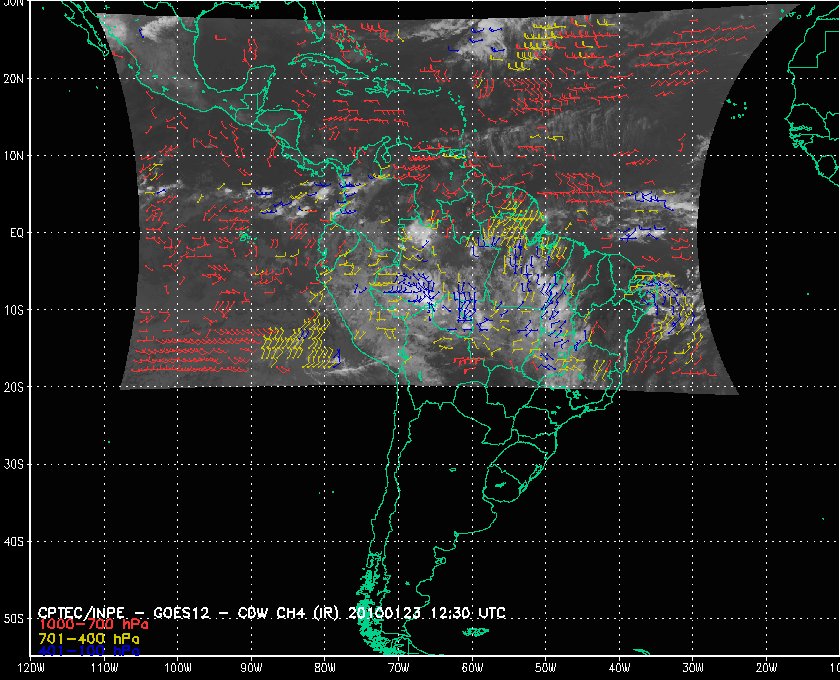
Task: Click the 20N latitude label
Action: click(14, 79)
